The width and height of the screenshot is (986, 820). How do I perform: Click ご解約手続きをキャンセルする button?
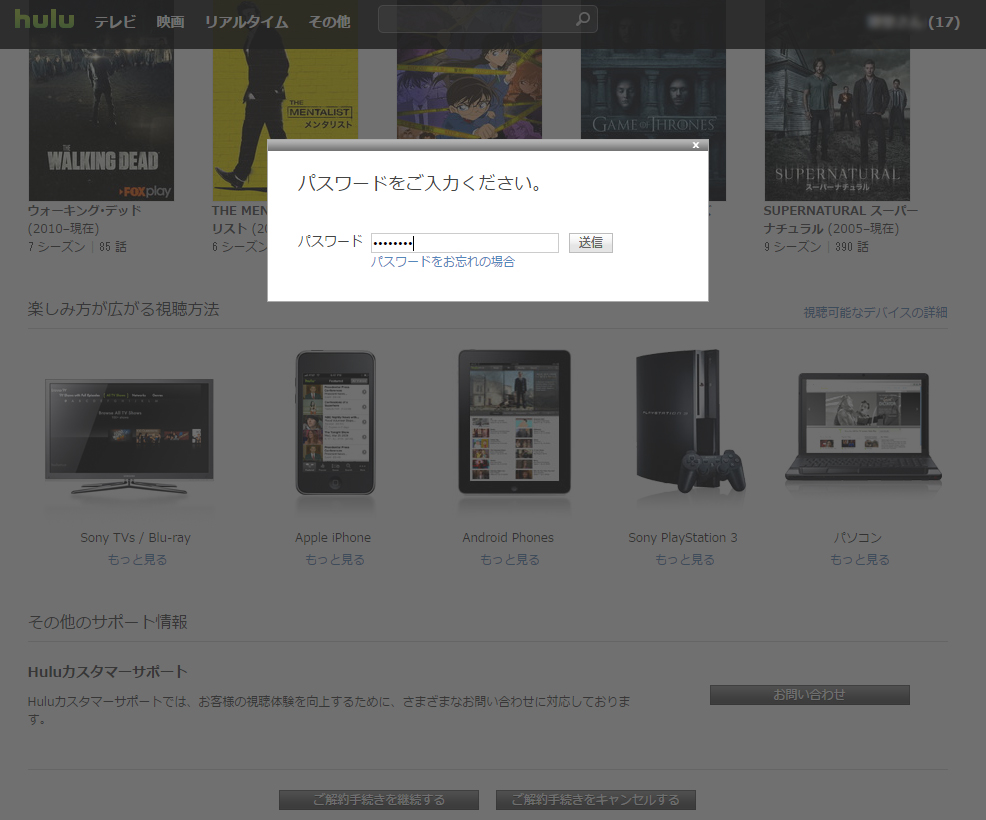pyautogui.click(x=595, y=800)
